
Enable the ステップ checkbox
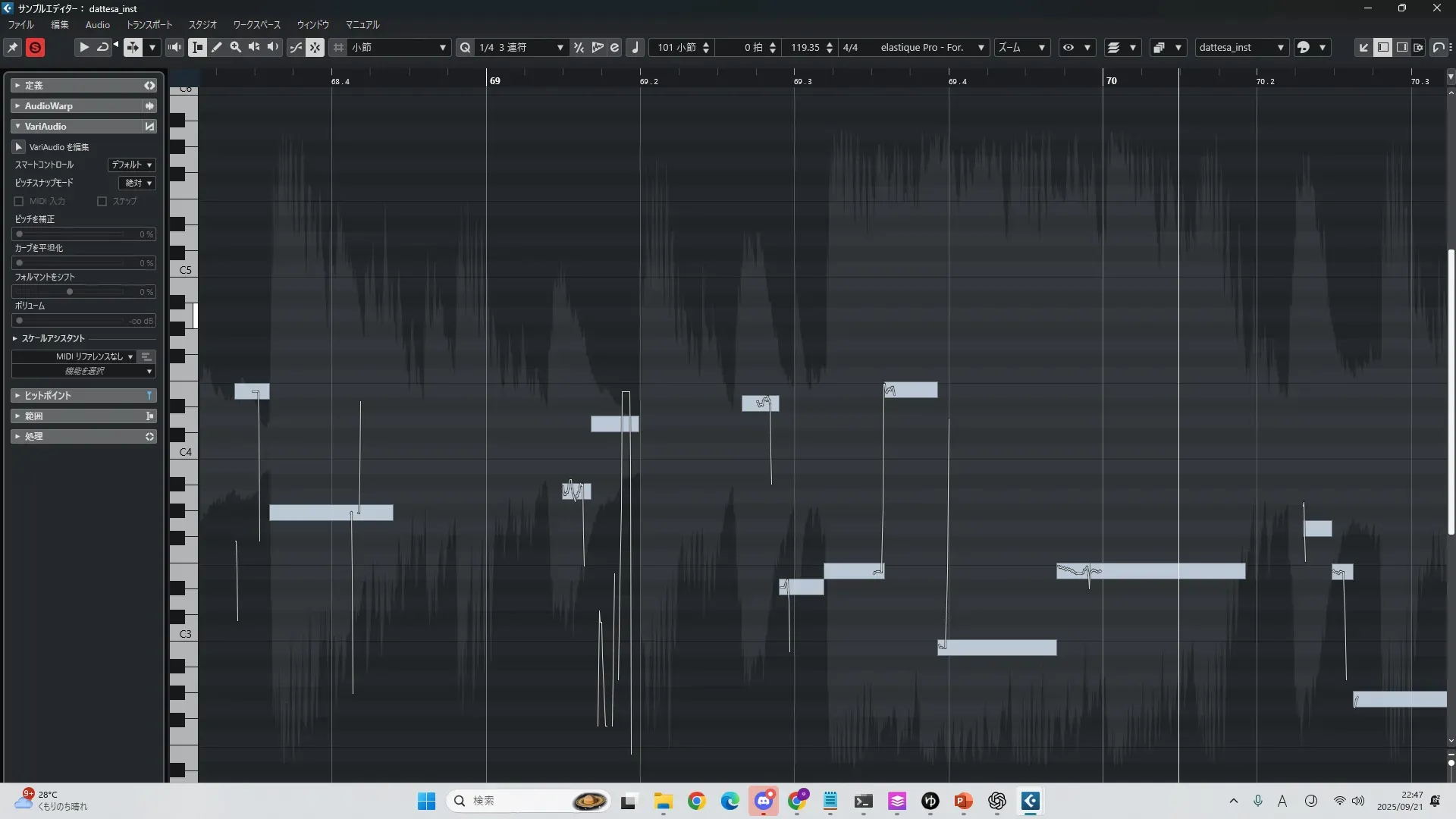click(x=102, y=202)
